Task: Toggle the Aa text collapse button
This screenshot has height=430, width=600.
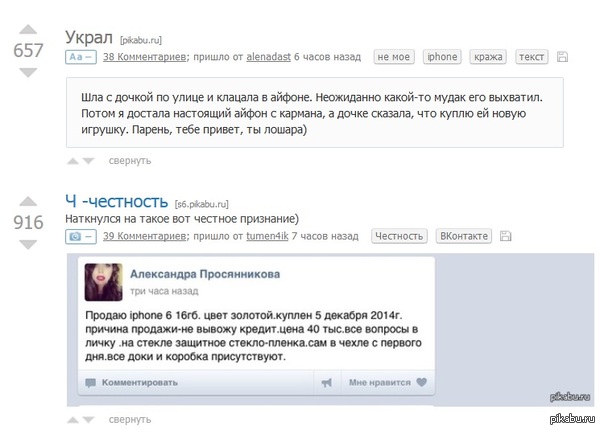Action: (80, 57)
